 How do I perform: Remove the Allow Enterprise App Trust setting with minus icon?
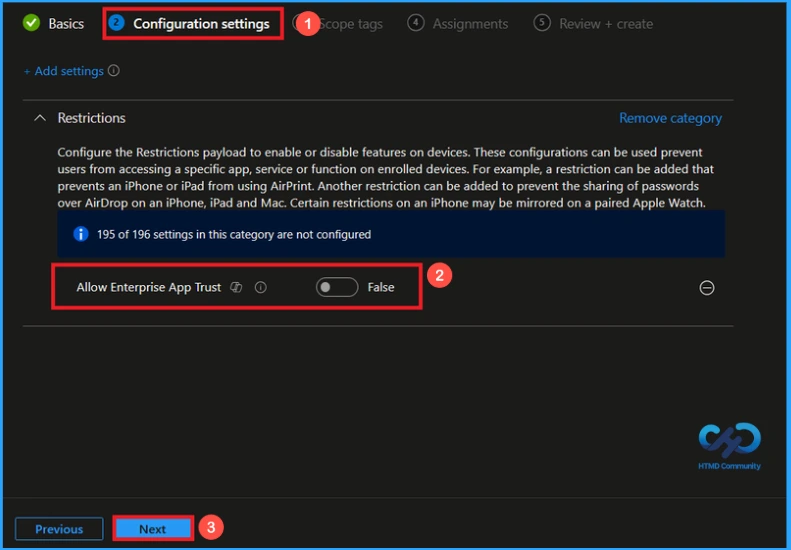tap(707, 288)
